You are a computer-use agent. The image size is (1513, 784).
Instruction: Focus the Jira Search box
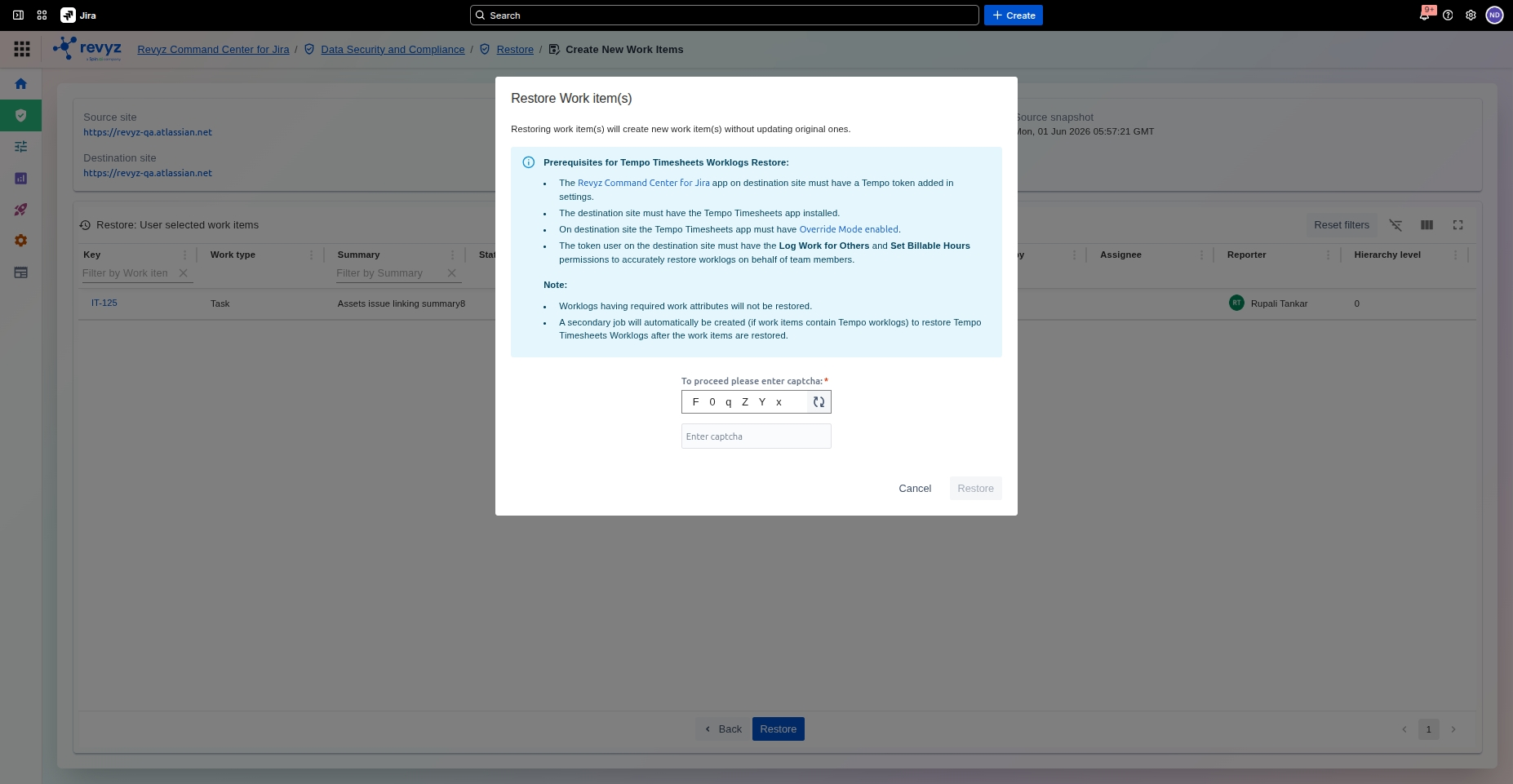724,16
